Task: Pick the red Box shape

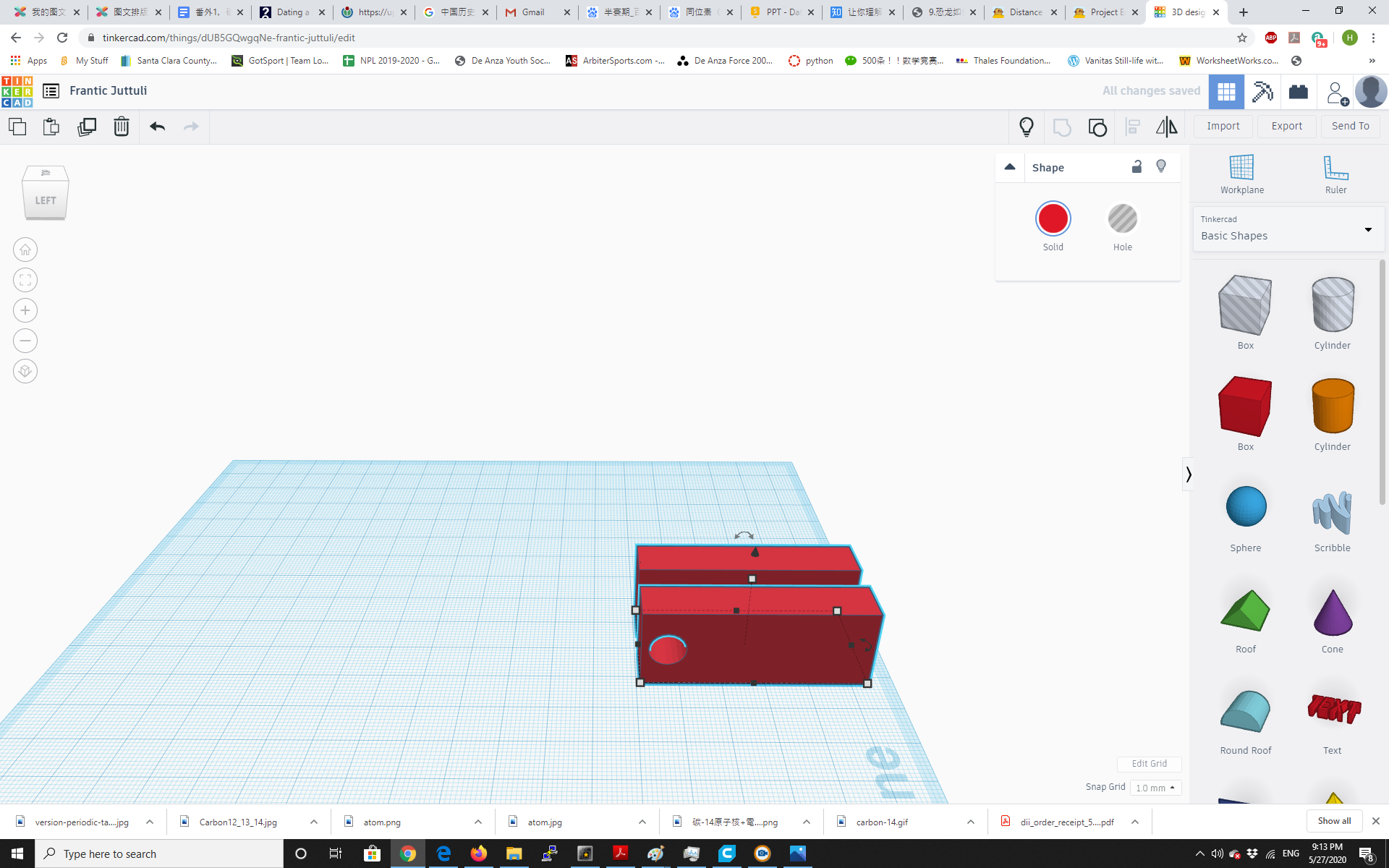Action: click(1245, 407)
